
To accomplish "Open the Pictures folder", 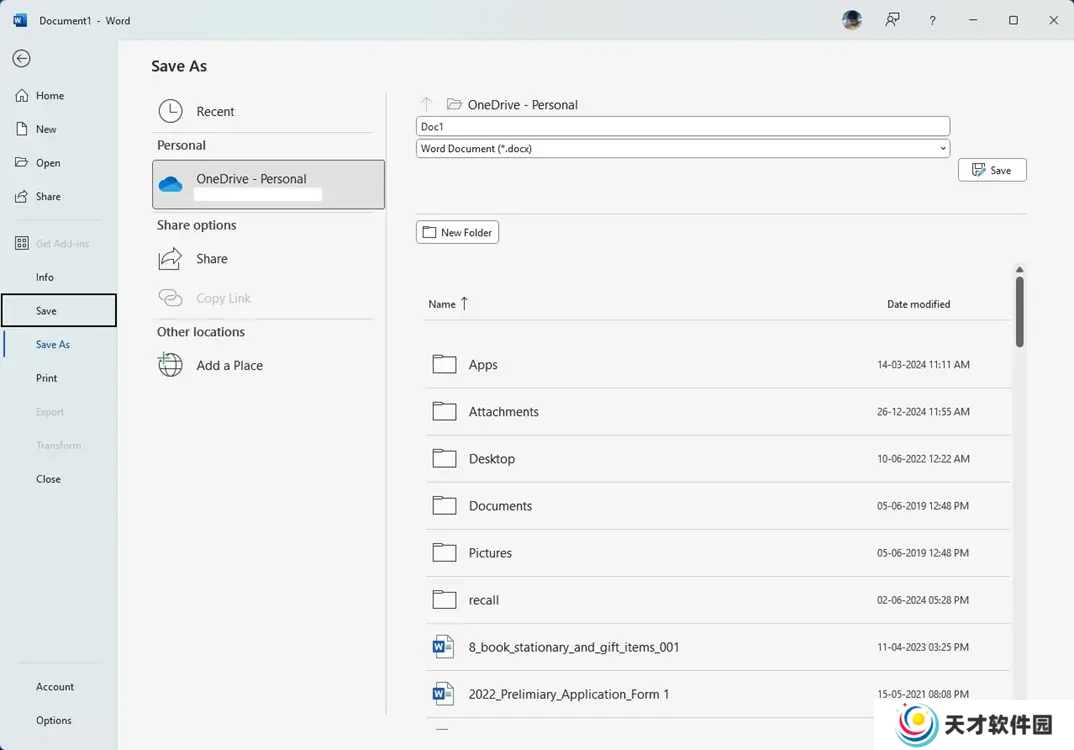I will [718, 553].
